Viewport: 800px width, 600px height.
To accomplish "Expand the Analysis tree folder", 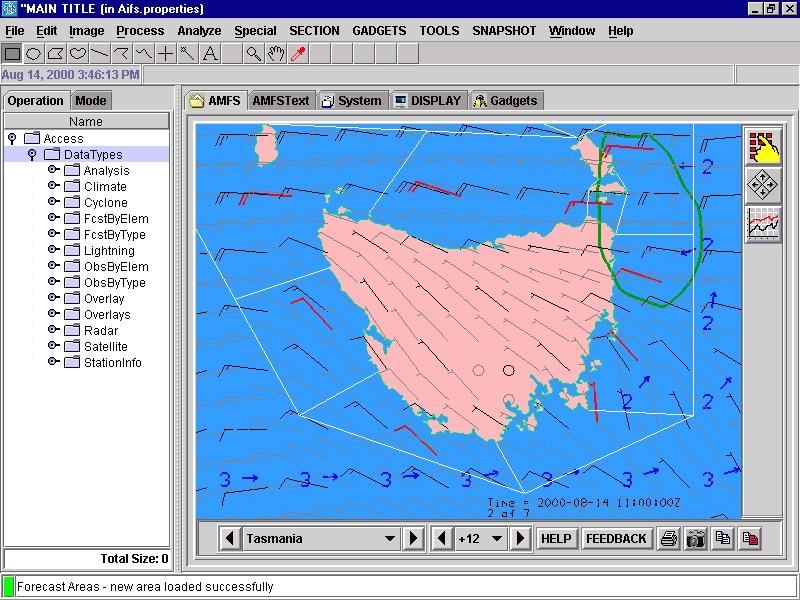I will [x=53, y=171].
